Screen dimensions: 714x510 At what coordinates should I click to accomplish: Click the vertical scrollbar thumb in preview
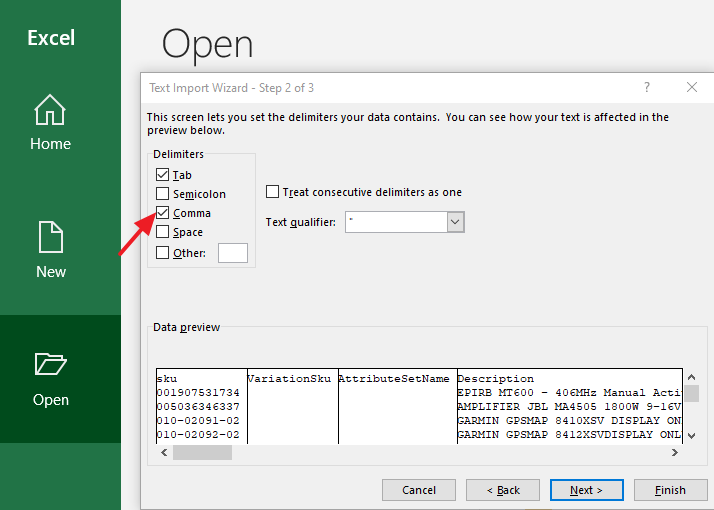(x=691, y=393)
